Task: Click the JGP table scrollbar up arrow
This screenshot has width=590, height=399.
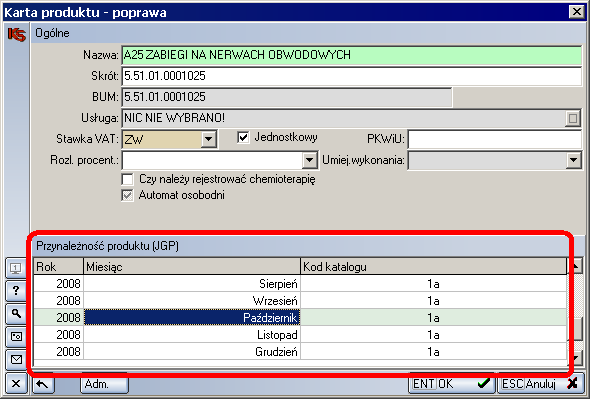Action: click(575, 267)
